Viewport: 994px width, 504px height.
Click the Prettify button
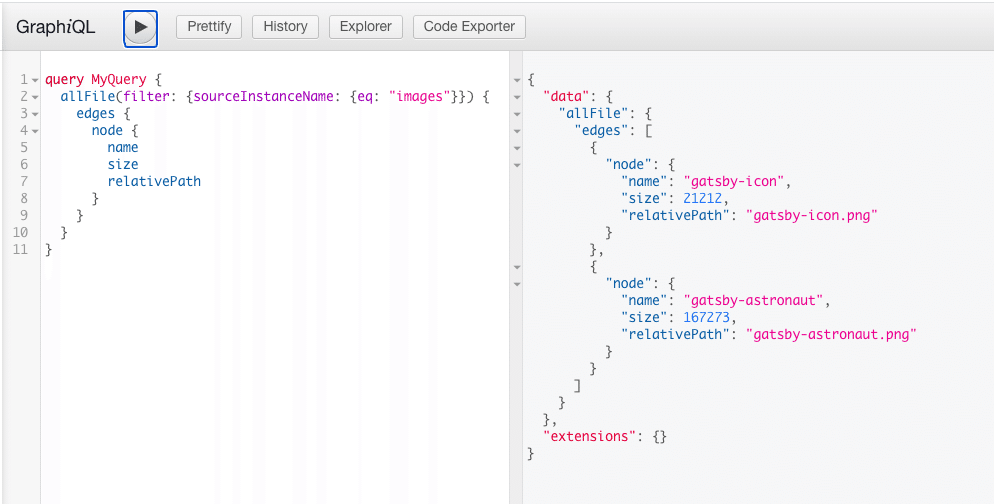point(209,27)
